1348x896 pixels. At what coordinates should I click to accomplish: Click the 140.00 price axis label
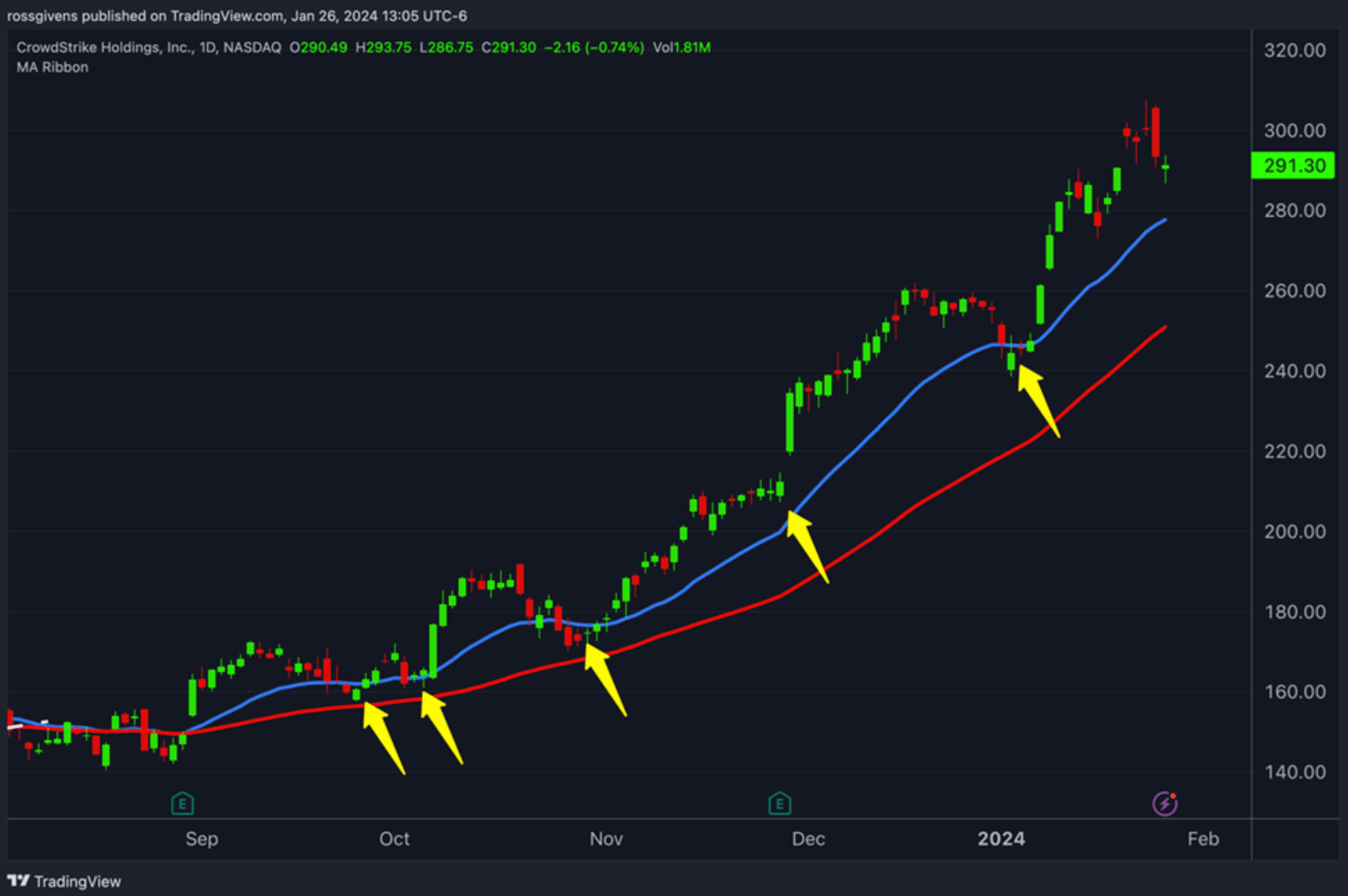click(x=1294, y=772)
